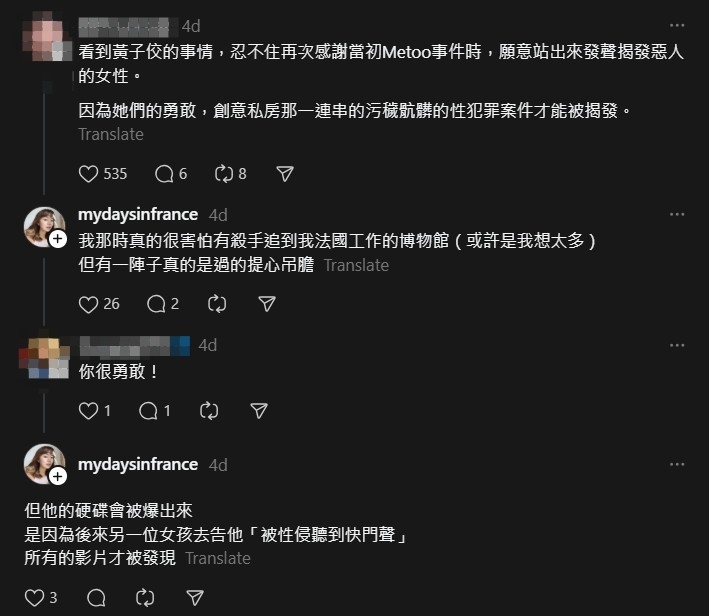The image size is (709, 616).
Task: Like the mydaysinfrance reply with 26 likes
Action: (x=88, y=304)
